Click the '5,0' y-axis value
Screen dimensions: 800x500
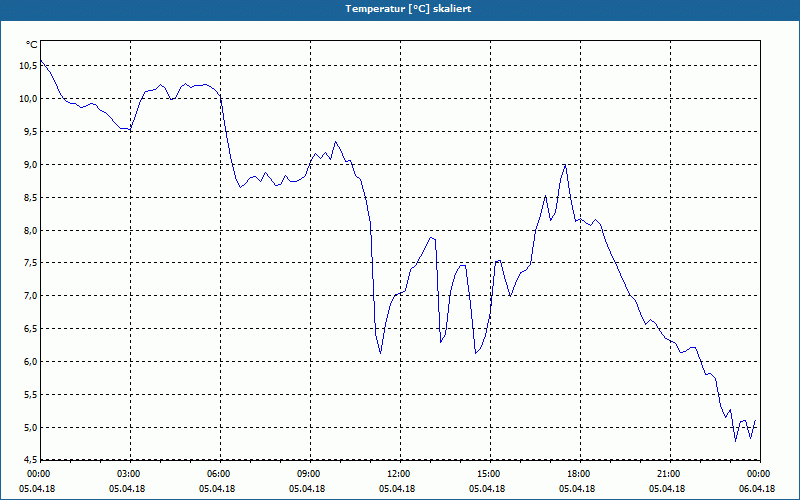(x=30, y=428)
